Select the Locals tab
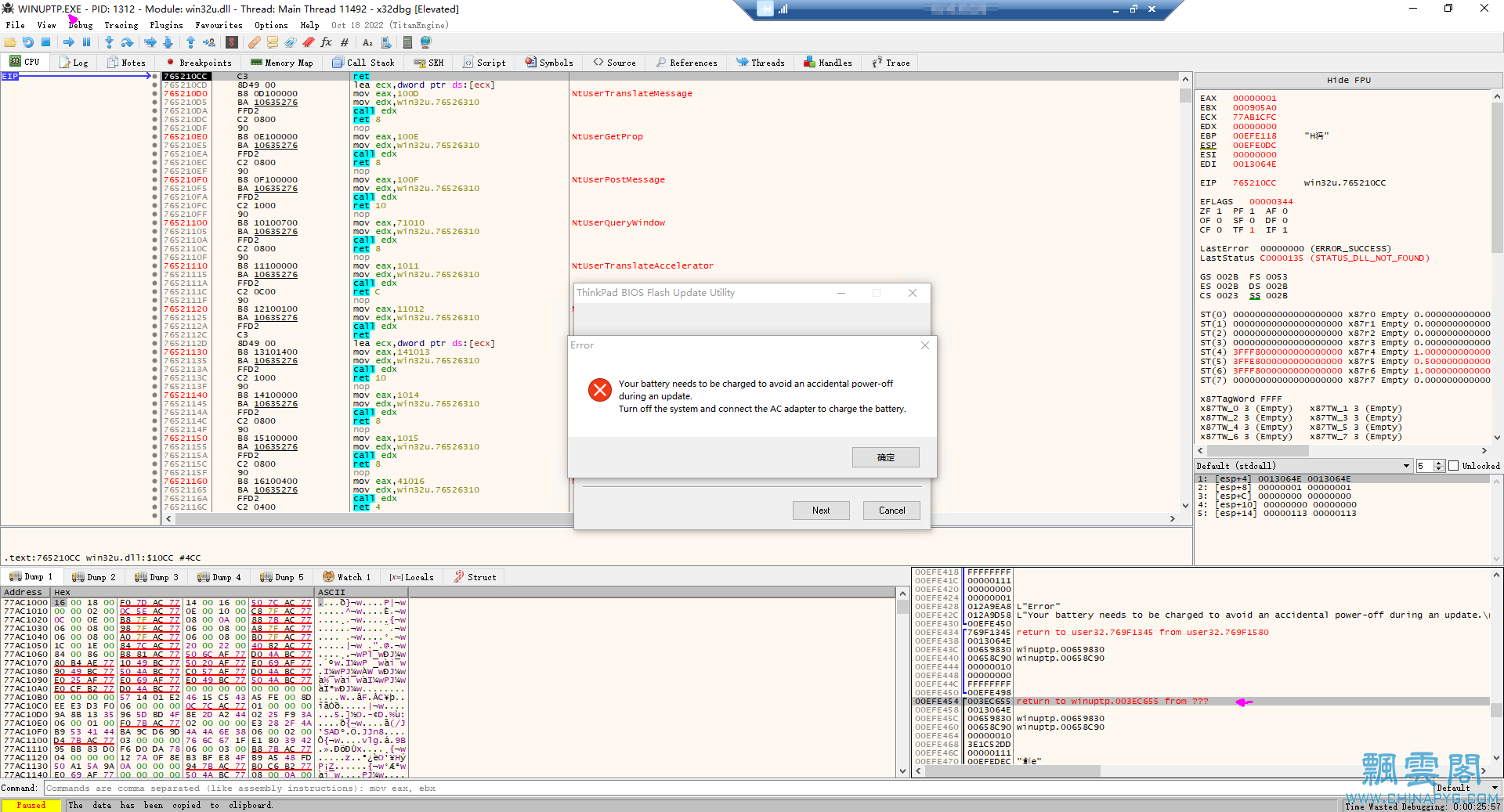The width and height of the screenshot is (1504, 812). click(x=411, y=577)
